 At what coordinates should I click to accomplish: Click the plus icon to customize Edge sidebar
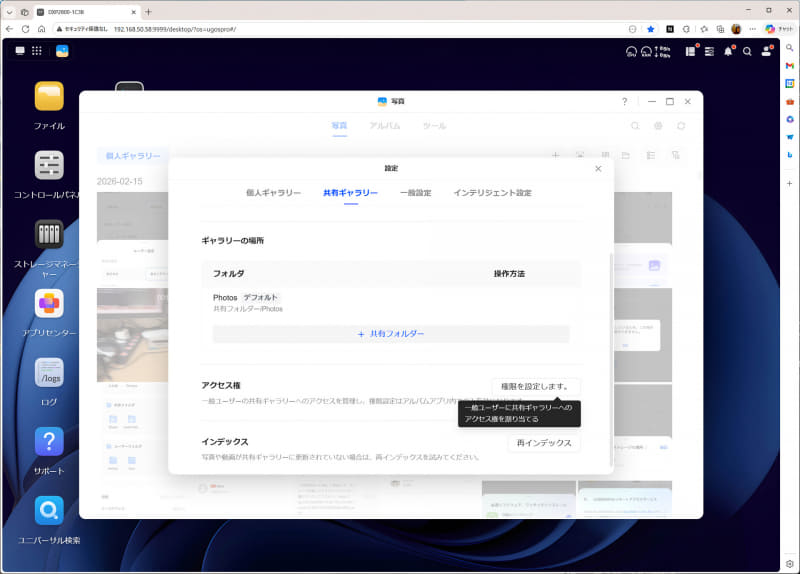[790, 183]
